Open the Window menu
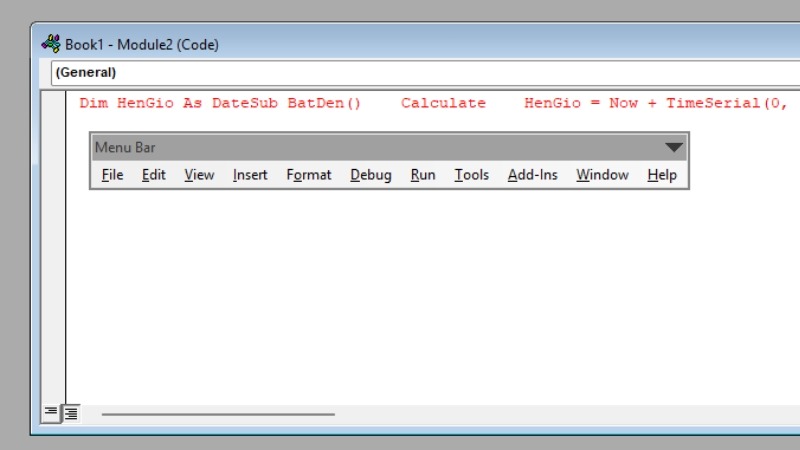The height and width of the screenshot is (450, 800). point(602,175)
